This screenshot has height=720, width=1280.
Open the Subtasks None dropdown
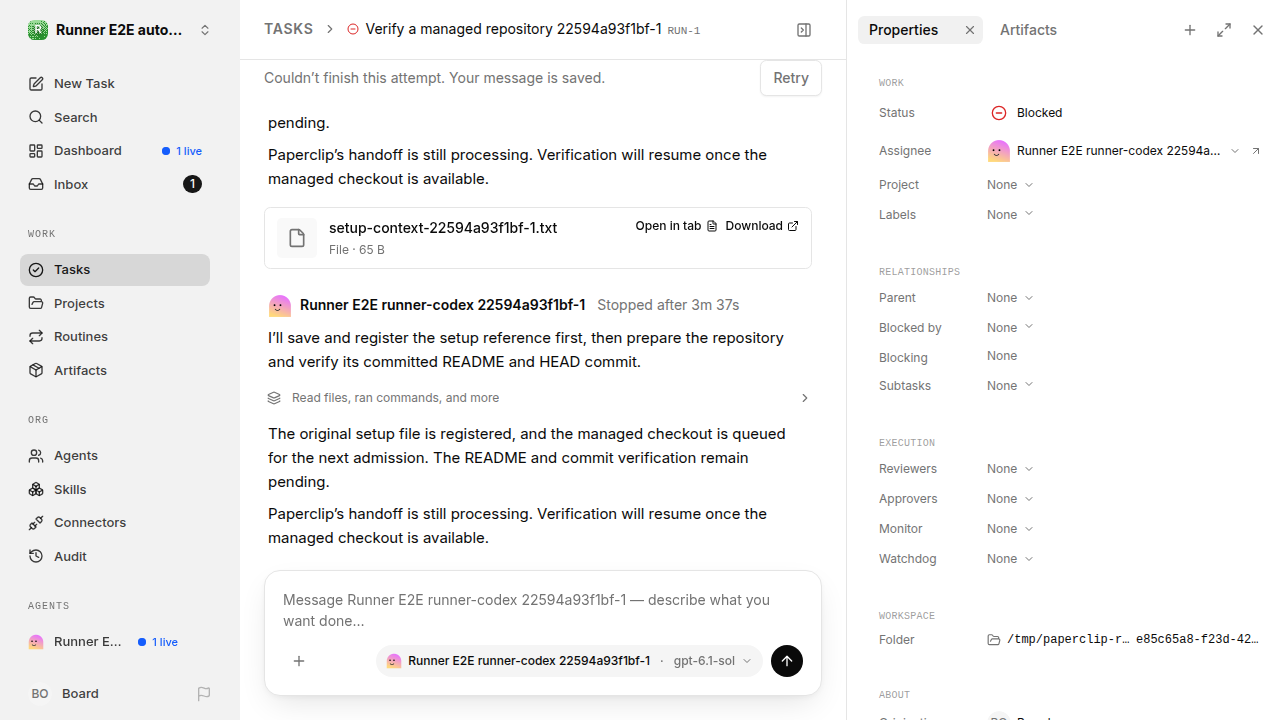1010,386
